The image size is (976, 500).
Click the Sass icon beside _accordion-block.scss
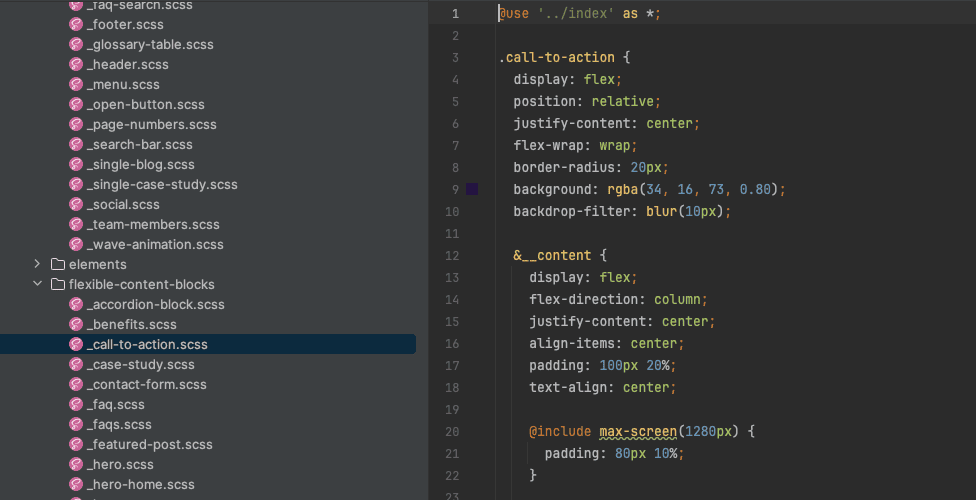(x=76, y=304)
